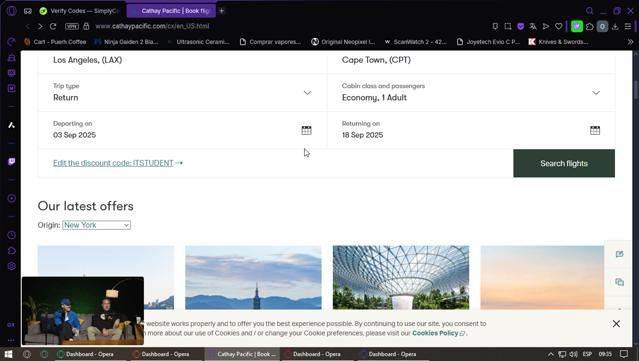Viewport: 639px width, 361px height.
Task: Click departing date 03 Sep 2025
Action: (x=75, y=135)
